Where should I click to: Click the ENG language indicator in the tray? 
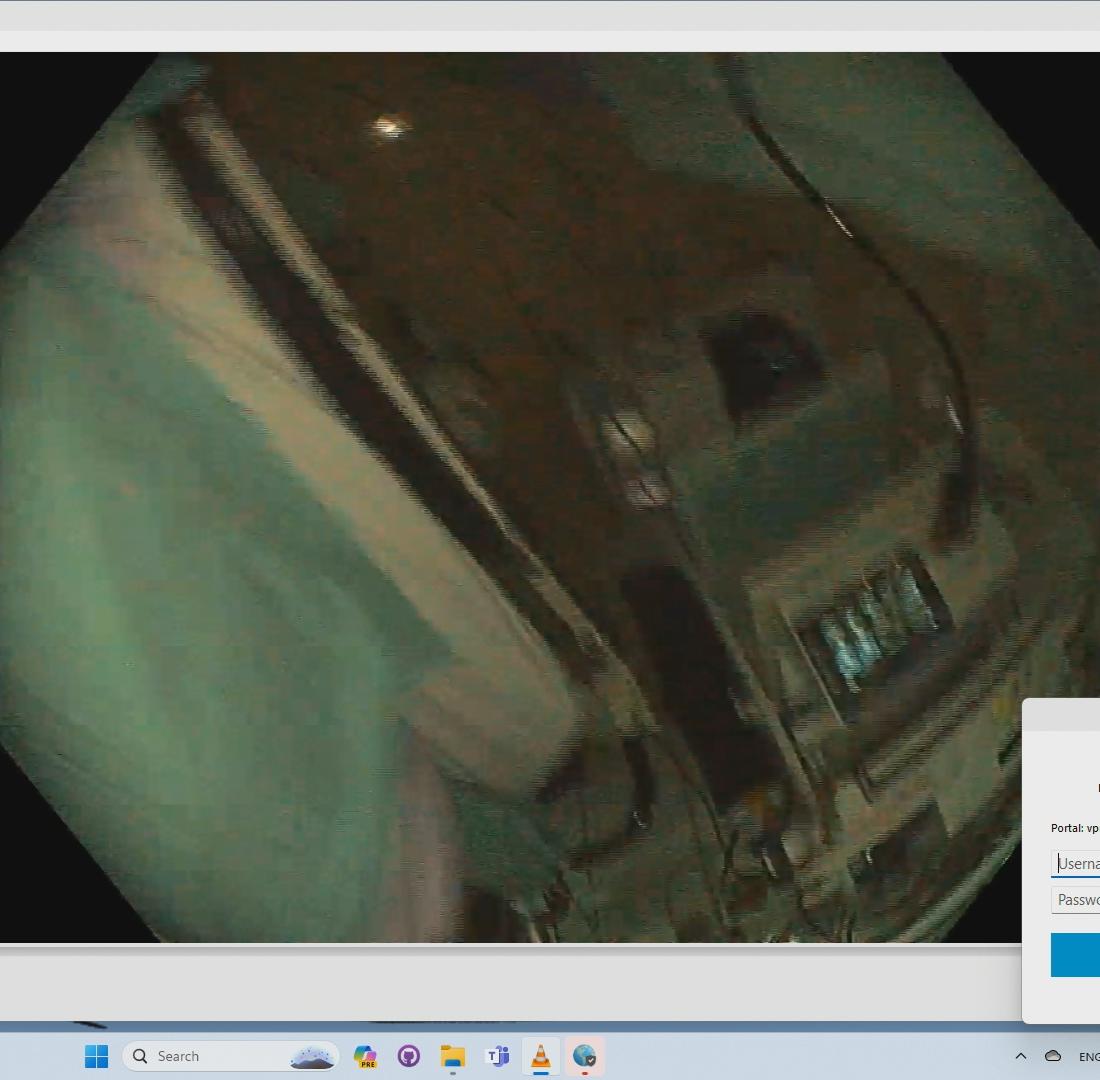click(1089, 1057)
